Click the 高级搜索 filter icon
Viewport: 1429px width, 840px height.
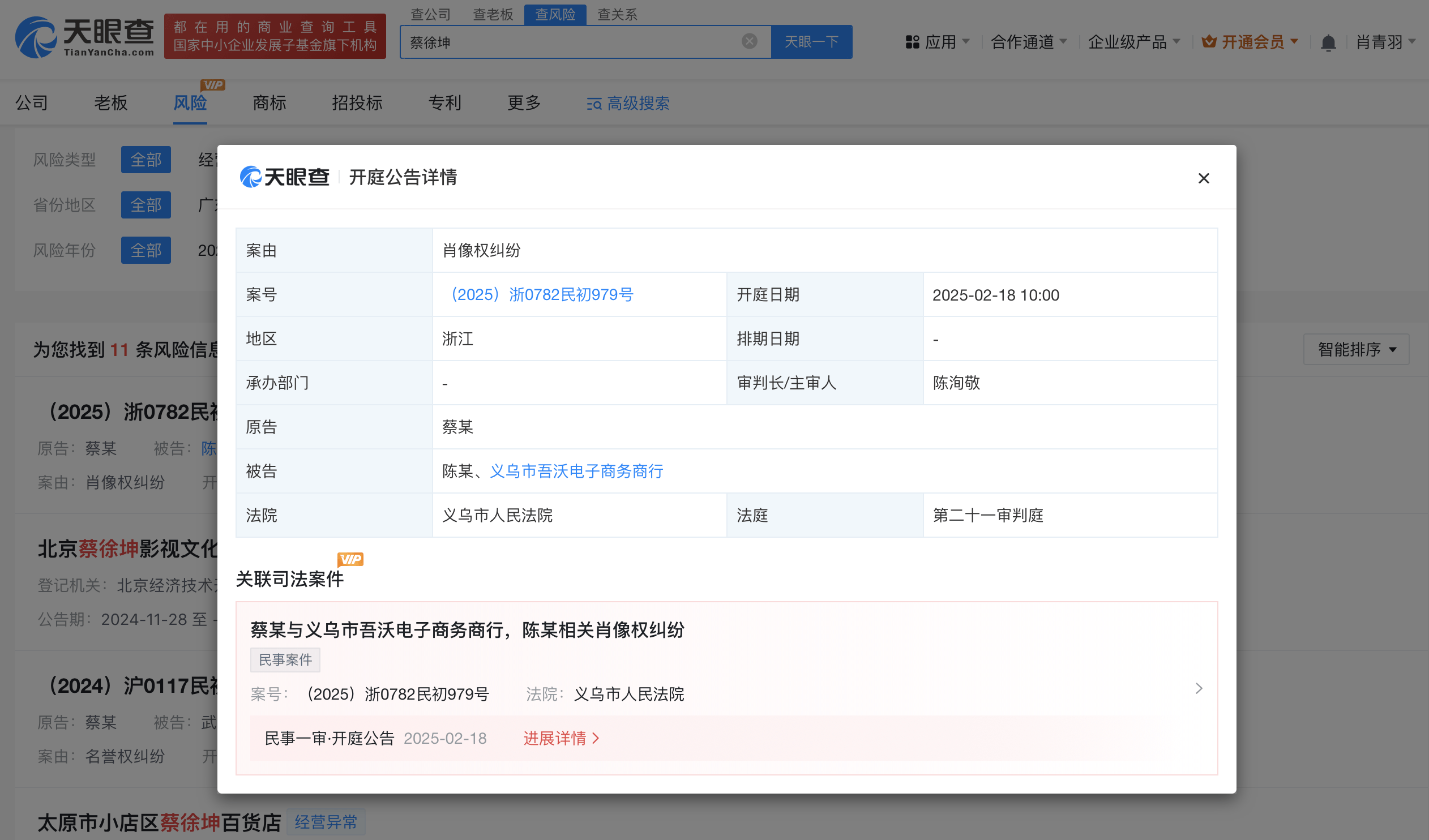pyautogui.click(x=594, y=104)
